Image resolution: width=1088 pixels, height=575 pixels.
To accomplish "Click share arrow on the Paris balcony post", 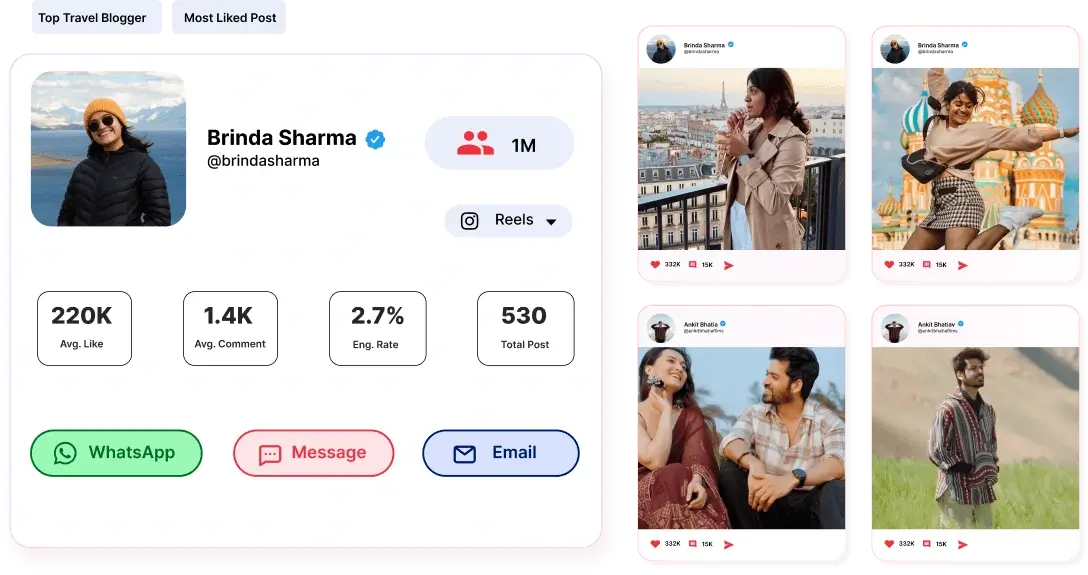I will [x=729, y=265].
